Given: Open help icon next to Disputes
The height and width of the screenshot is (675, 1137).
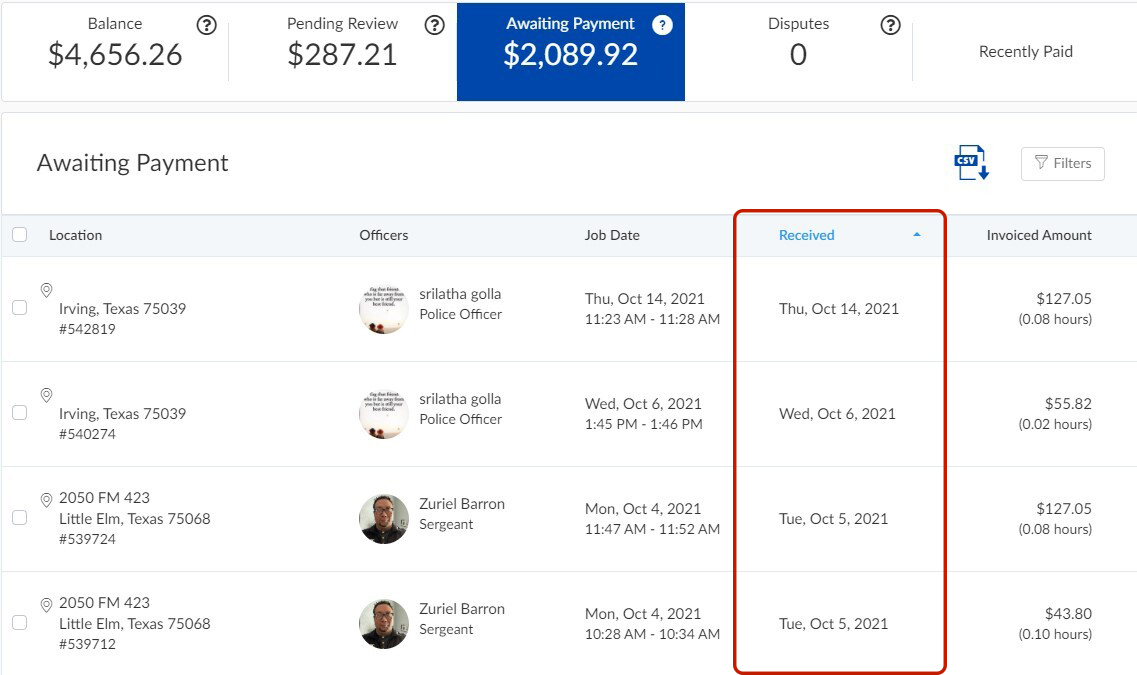Looking at the screenshot, I should tap(890, 25).
